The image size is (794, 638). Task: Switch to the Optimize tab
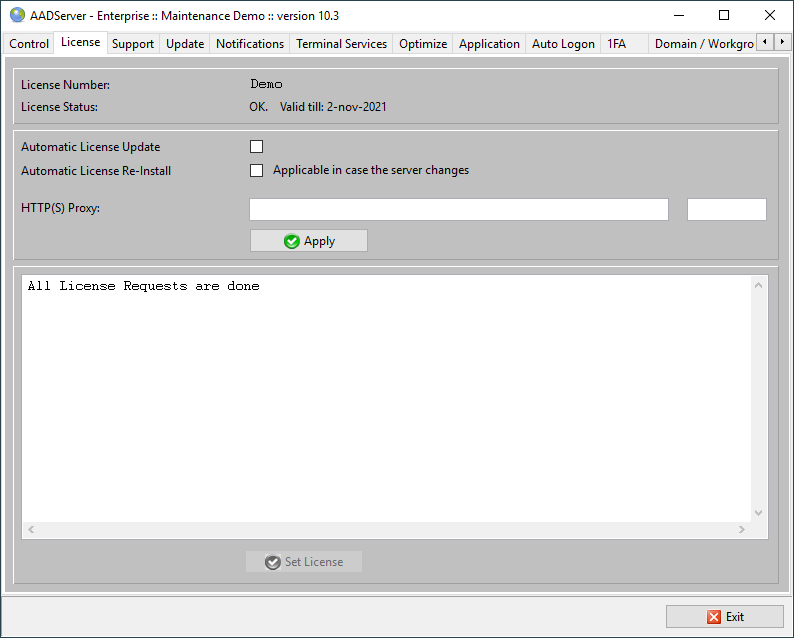coord(423,44)
